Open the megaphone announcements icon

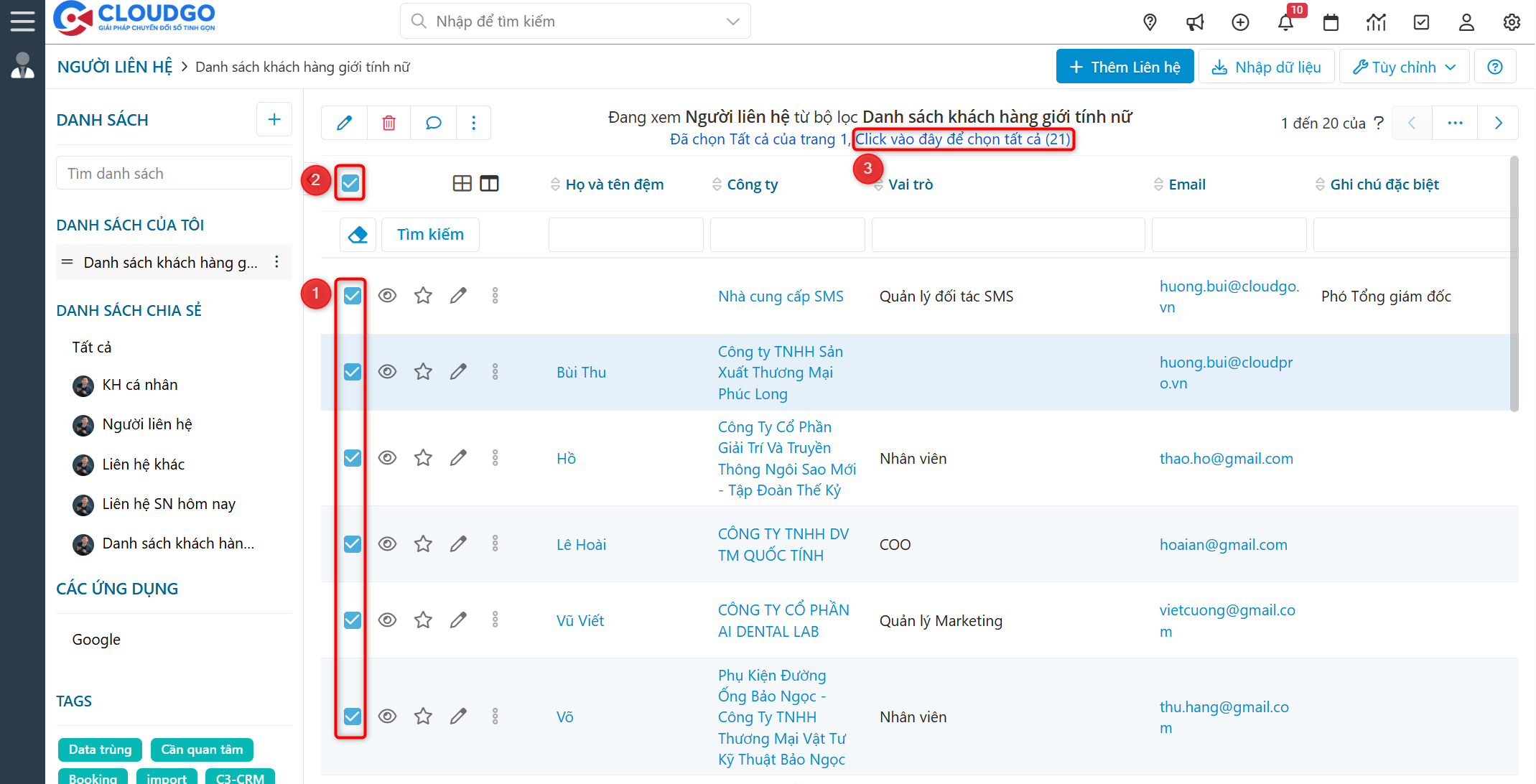pyautogui.click(x=1195, y=22)
